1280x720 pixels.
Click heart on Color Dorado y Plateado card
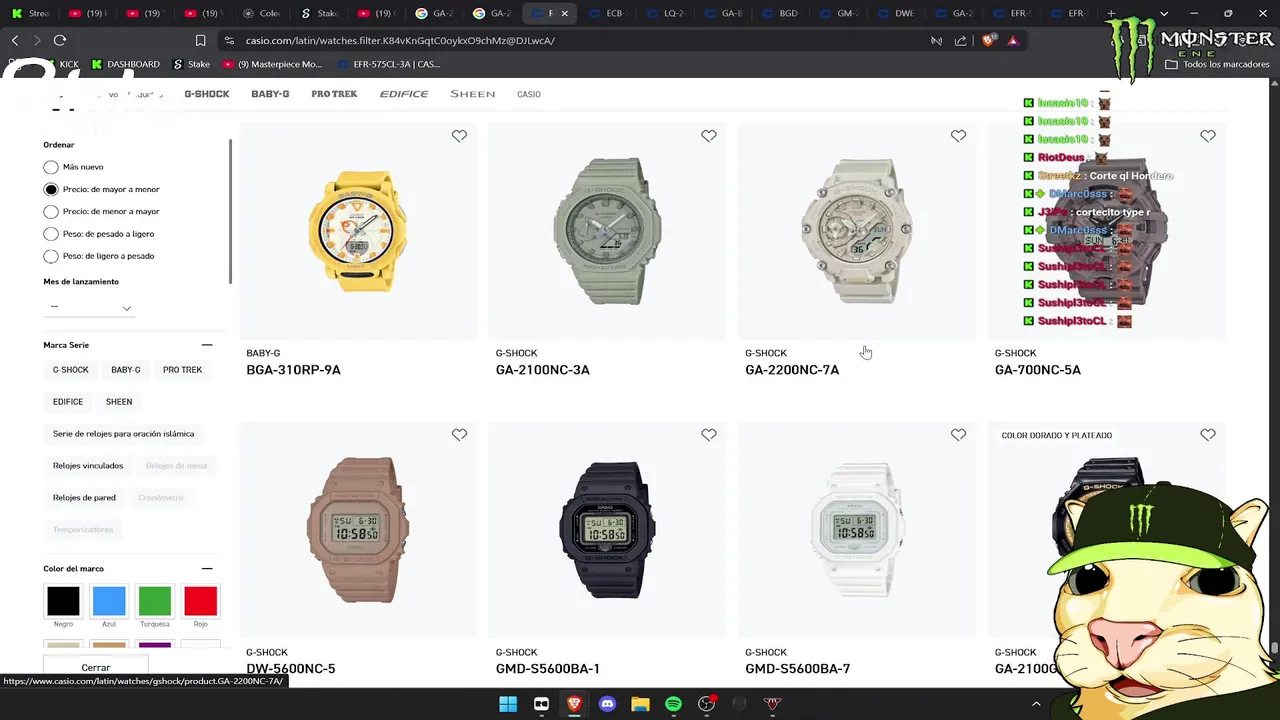tap(1208, 435)
